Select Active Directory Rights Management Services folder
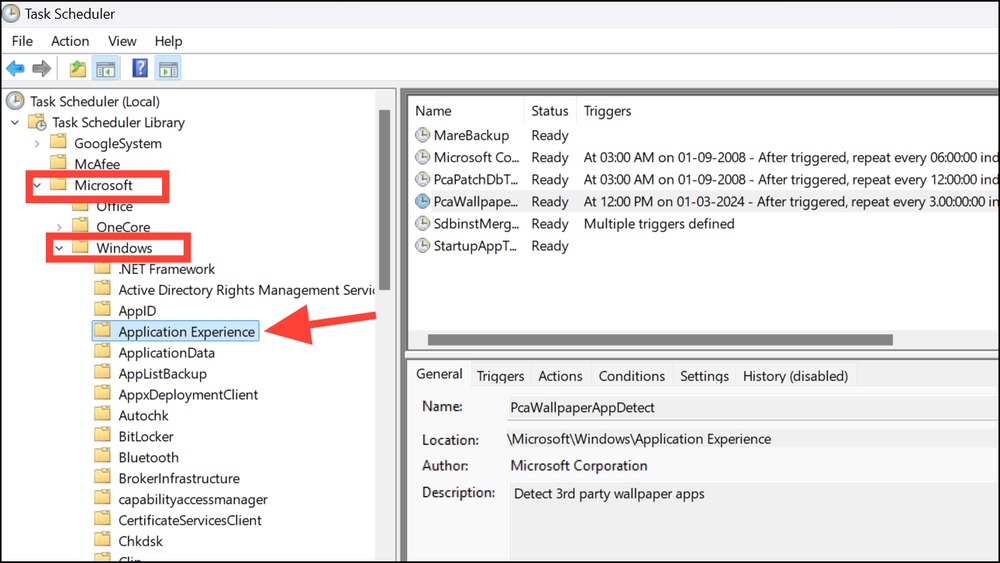Image resolution: width=1000 pixels, height=563 pixels. tap(247, 290)
